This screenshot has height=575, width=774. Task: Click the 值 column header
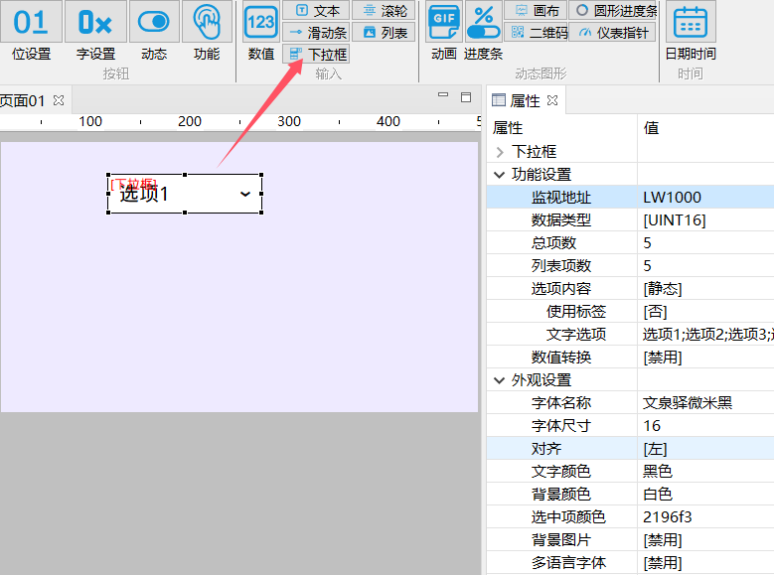tap(706, 128)
